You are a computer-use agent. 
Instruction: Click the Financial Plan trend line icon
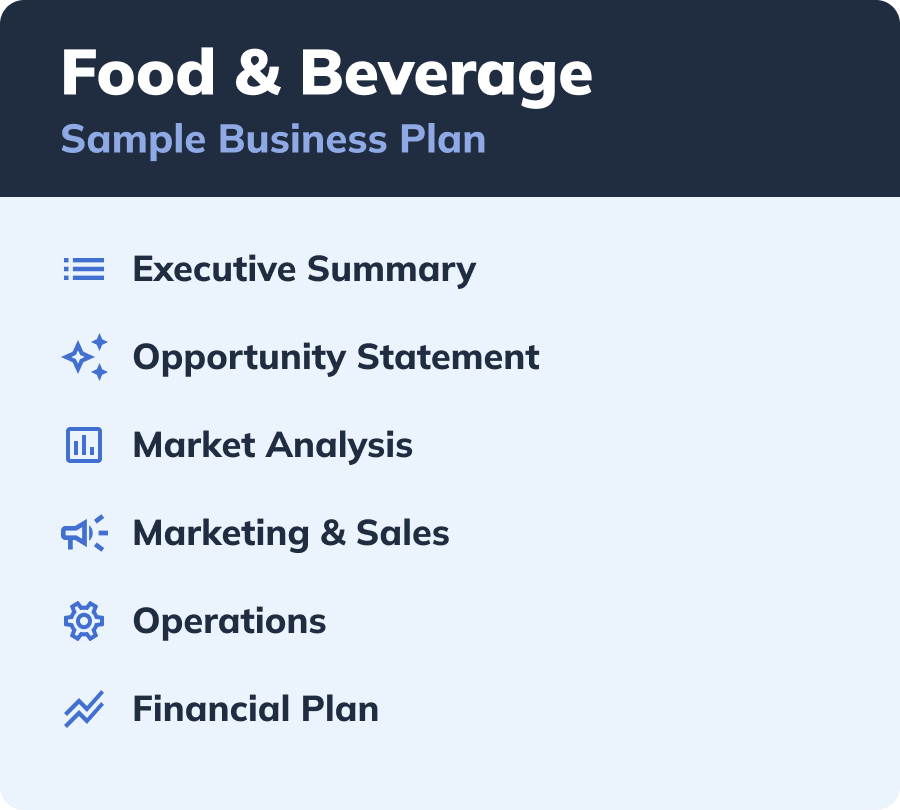[84, 709]
